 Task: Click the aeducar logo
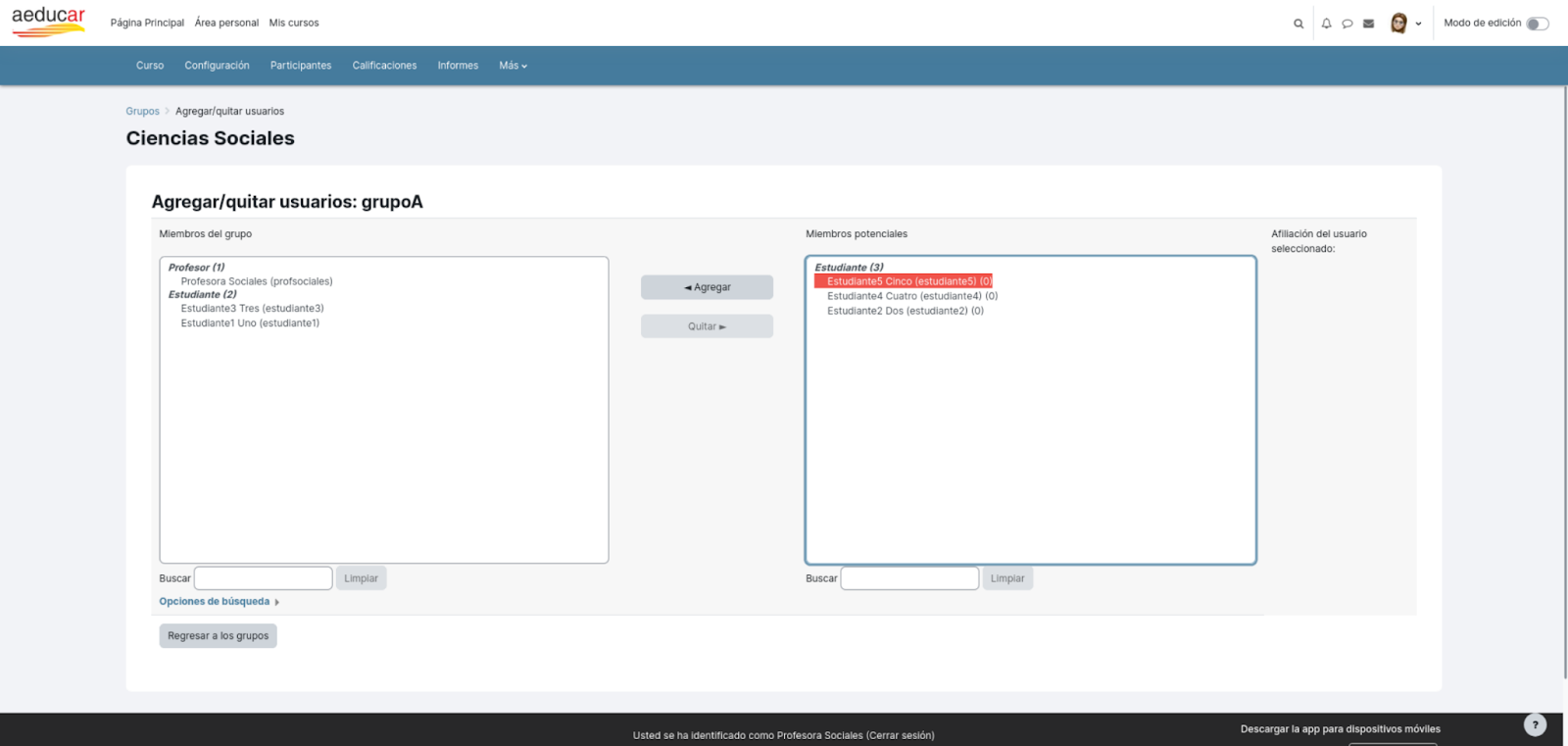[49, 22]
